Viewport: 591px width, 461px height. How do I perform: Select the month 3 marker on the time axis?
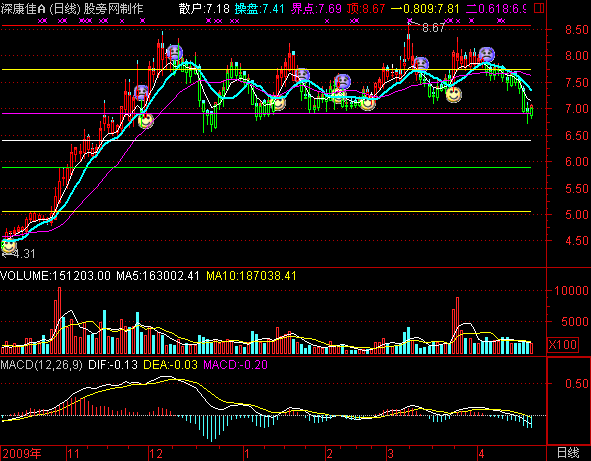click(x=390, y=453)
